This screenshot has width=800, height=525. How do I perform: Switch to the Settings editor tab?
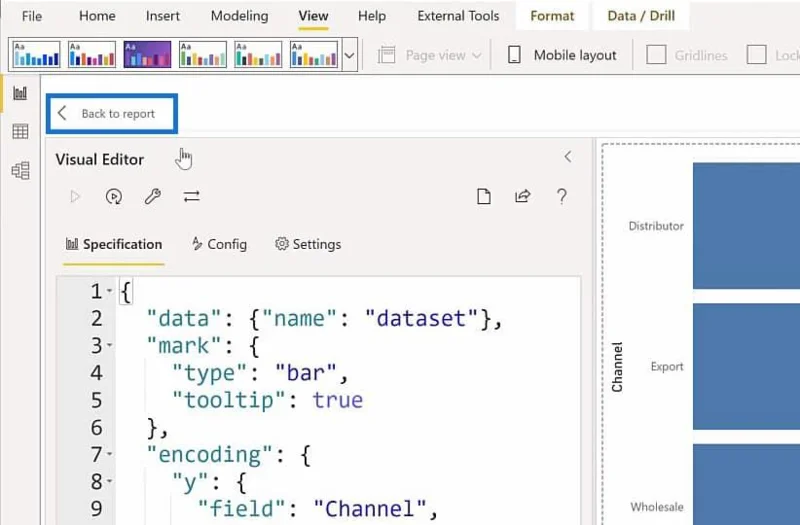click(x=308, y=244)
